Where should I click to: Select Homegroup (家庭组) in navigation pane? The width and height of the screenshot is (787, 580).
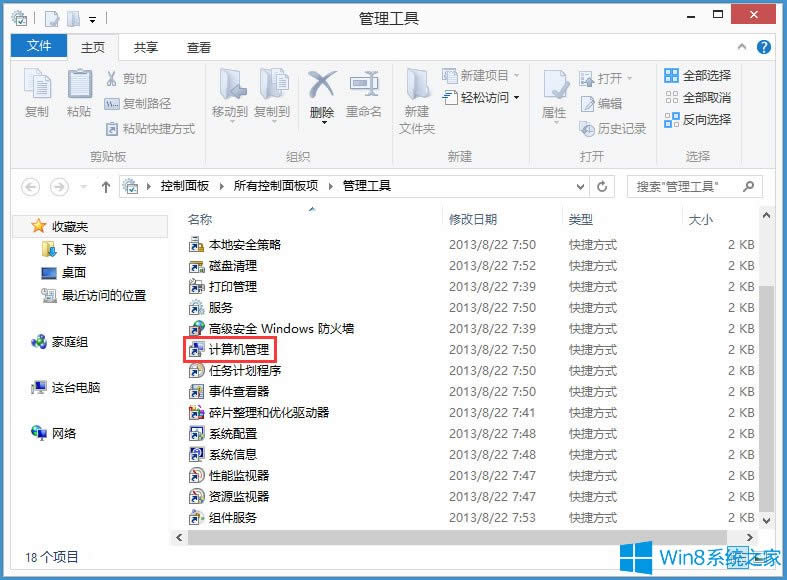(60, 342)
